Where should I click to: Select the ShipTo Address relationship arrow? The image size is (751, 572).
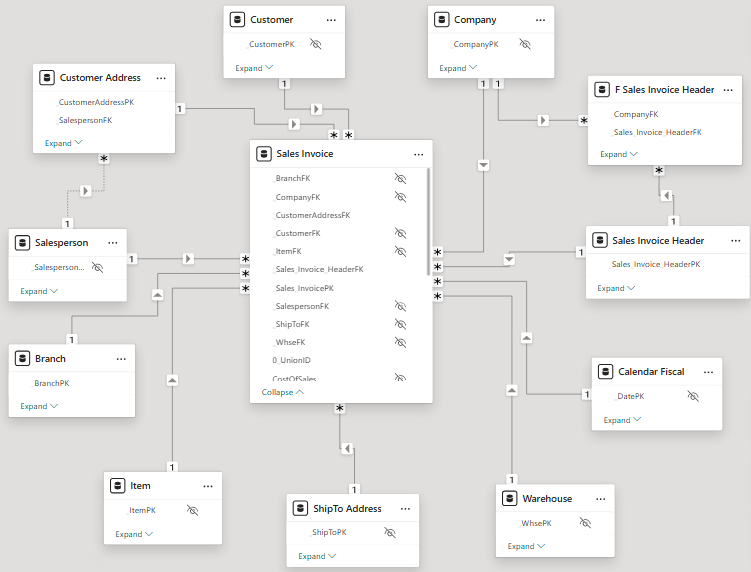(x=347, y=448)
